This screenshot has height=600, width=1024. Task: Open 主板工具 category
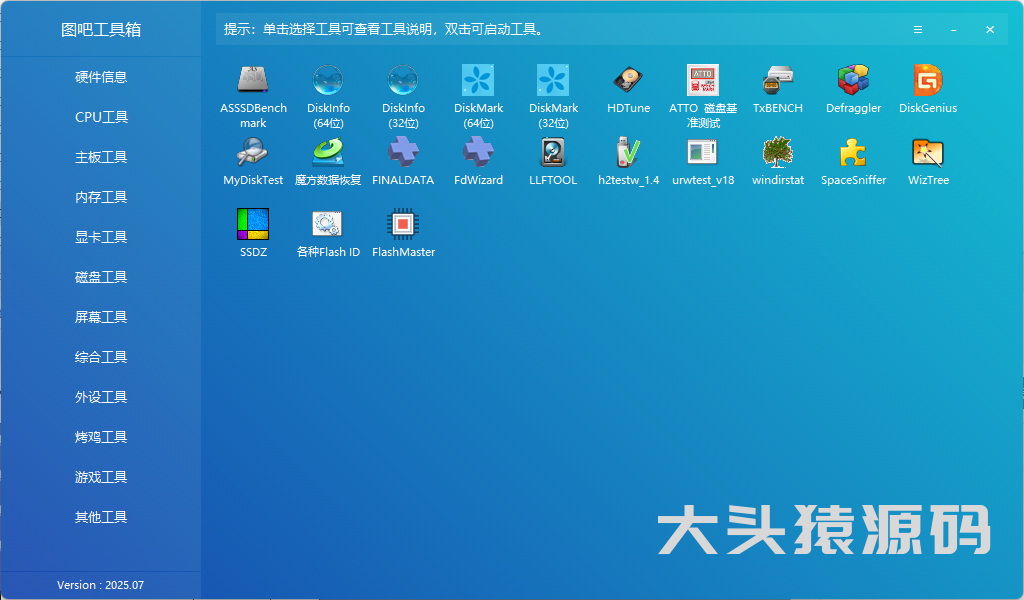(x=101, y=157)
